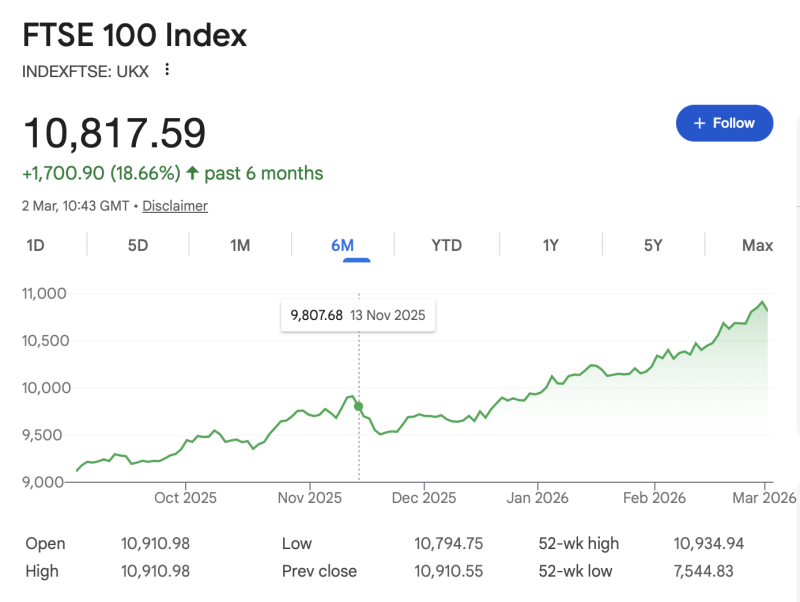Switch to the 1D time range

pos(35,245)
